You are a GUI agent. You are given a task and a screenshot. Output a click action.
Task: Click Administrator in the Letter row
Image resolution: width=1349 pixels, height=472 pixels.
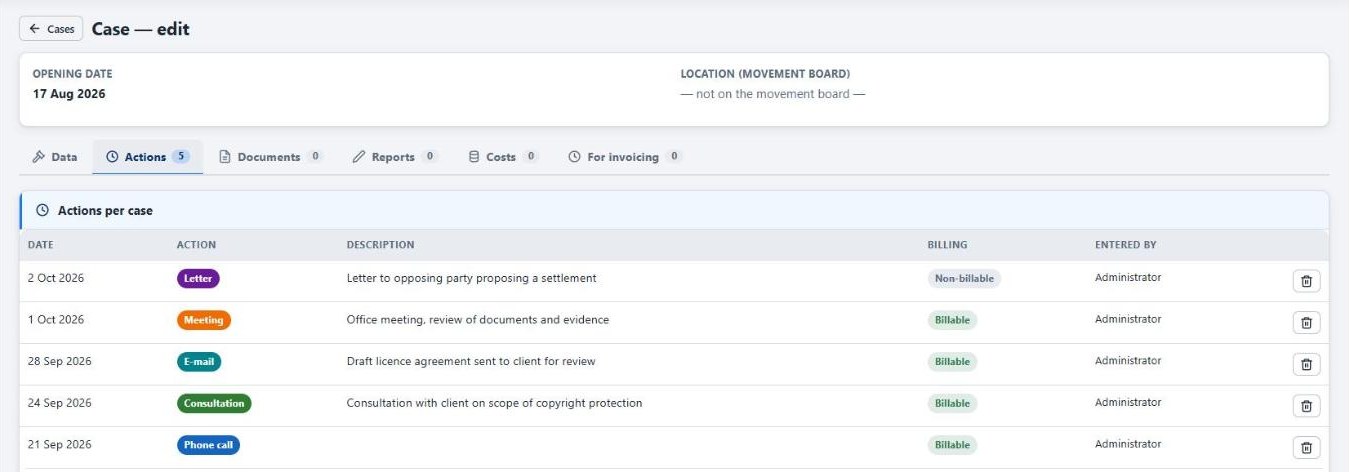pos(1128,277)
